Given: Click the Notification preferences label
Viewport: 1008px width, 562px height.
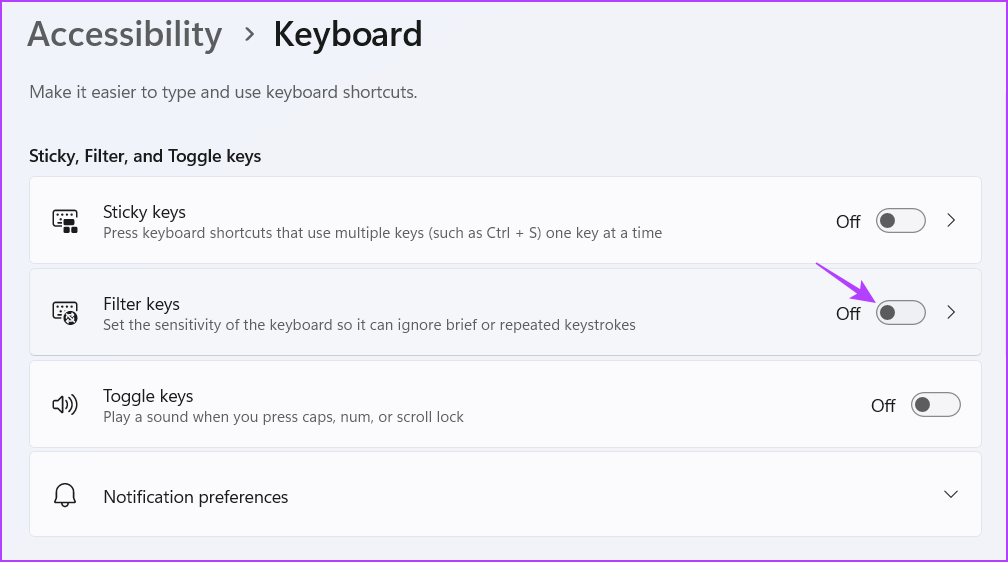Looking at the screenshot, I should click(x=195, y=497).
